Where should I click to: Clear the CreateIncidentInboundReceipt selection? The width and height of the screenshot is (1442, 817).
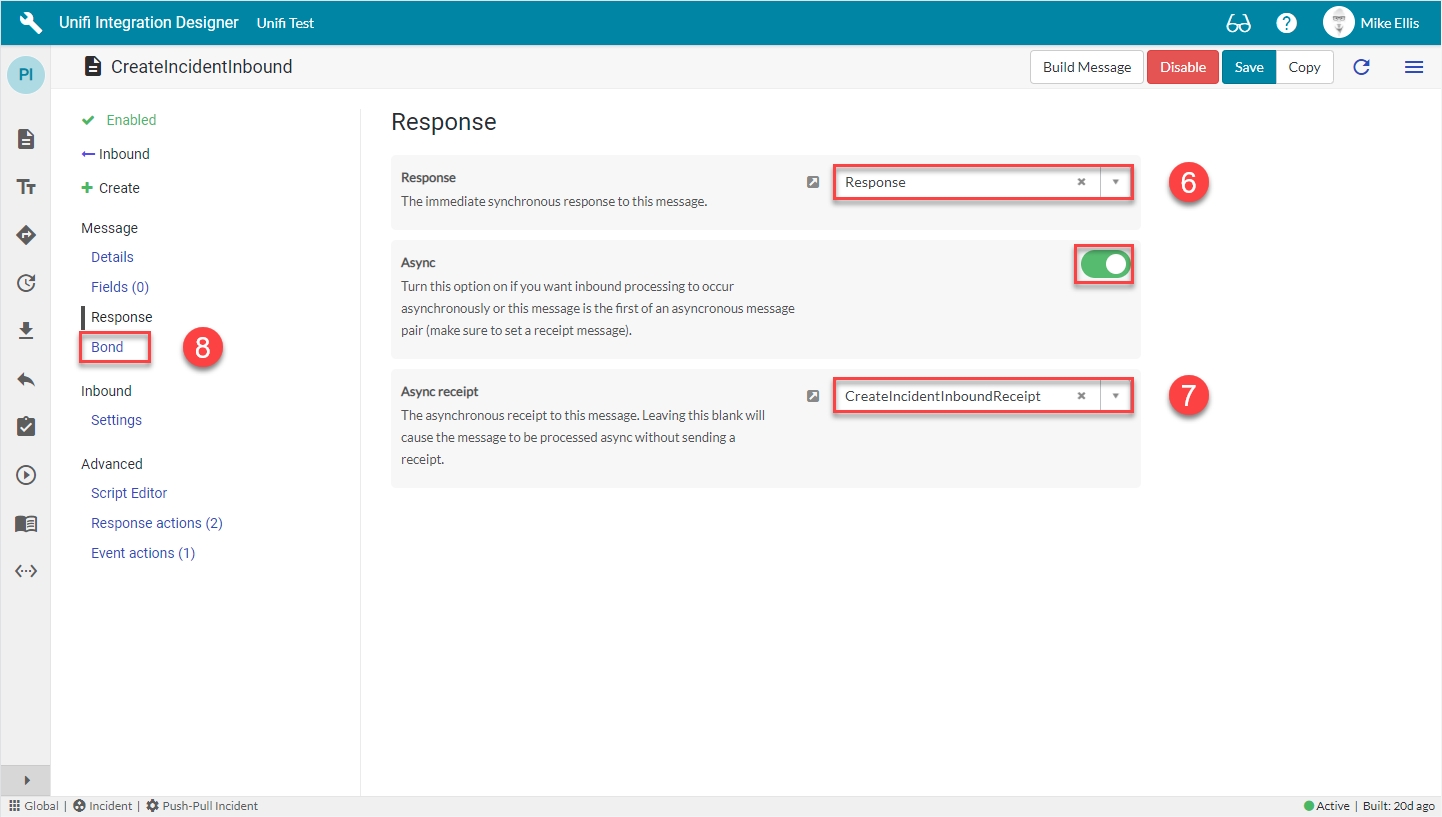[x=1081, y=396]
